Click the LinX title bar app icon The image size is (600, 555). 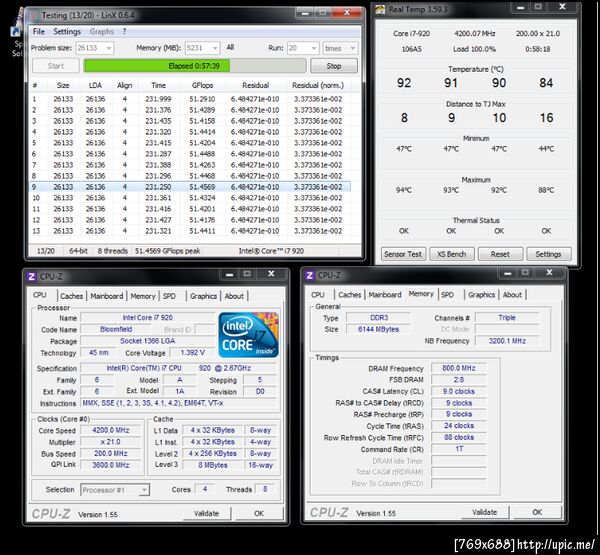pos(34,16)
